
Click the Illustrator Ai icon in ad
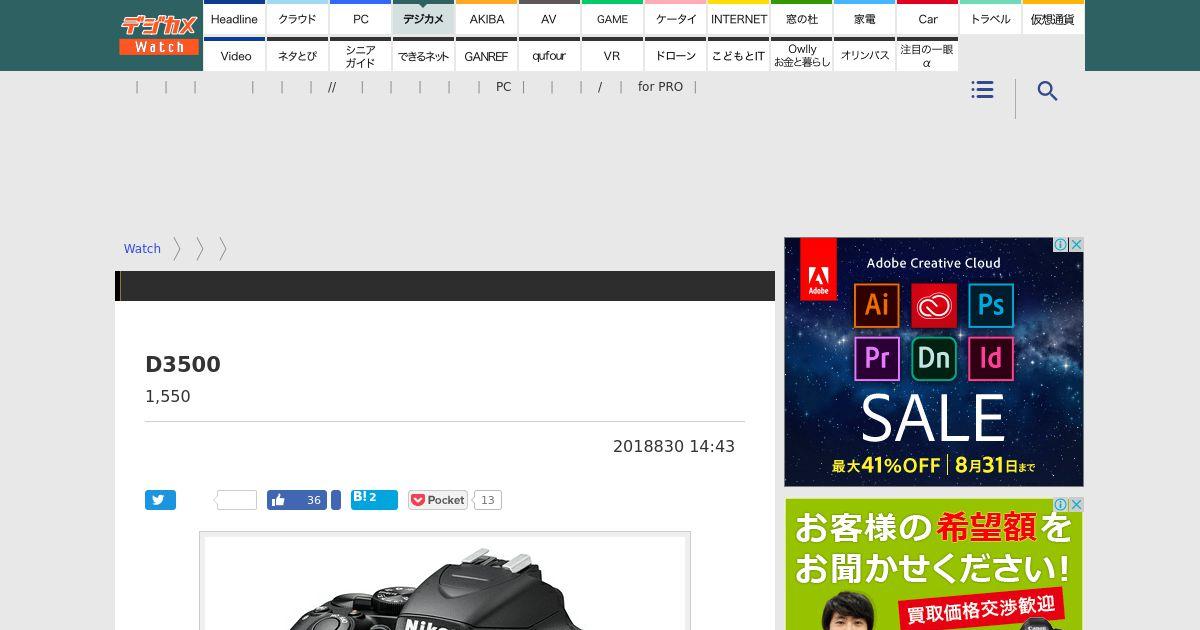pos(877,305)
